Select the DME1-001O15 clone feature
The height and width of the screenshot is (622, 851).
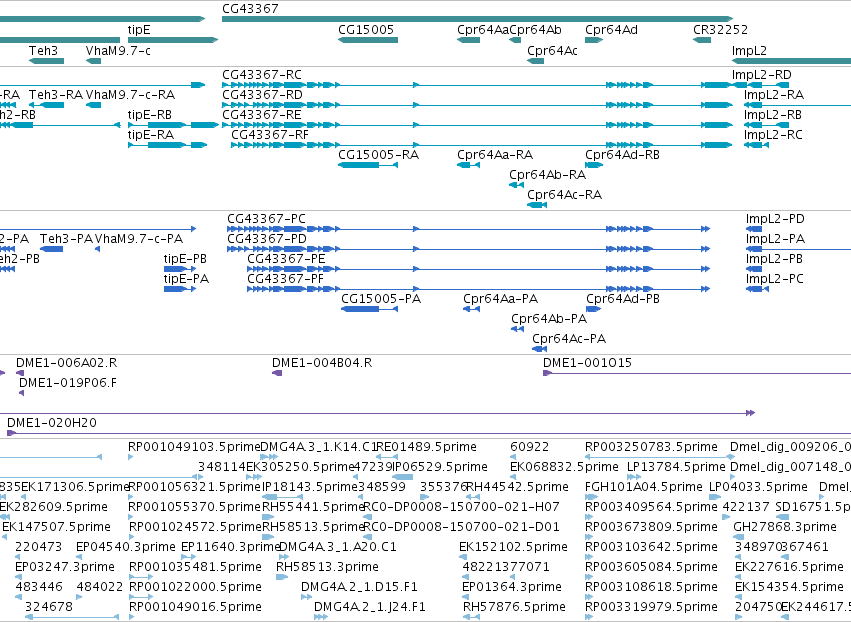697,373
